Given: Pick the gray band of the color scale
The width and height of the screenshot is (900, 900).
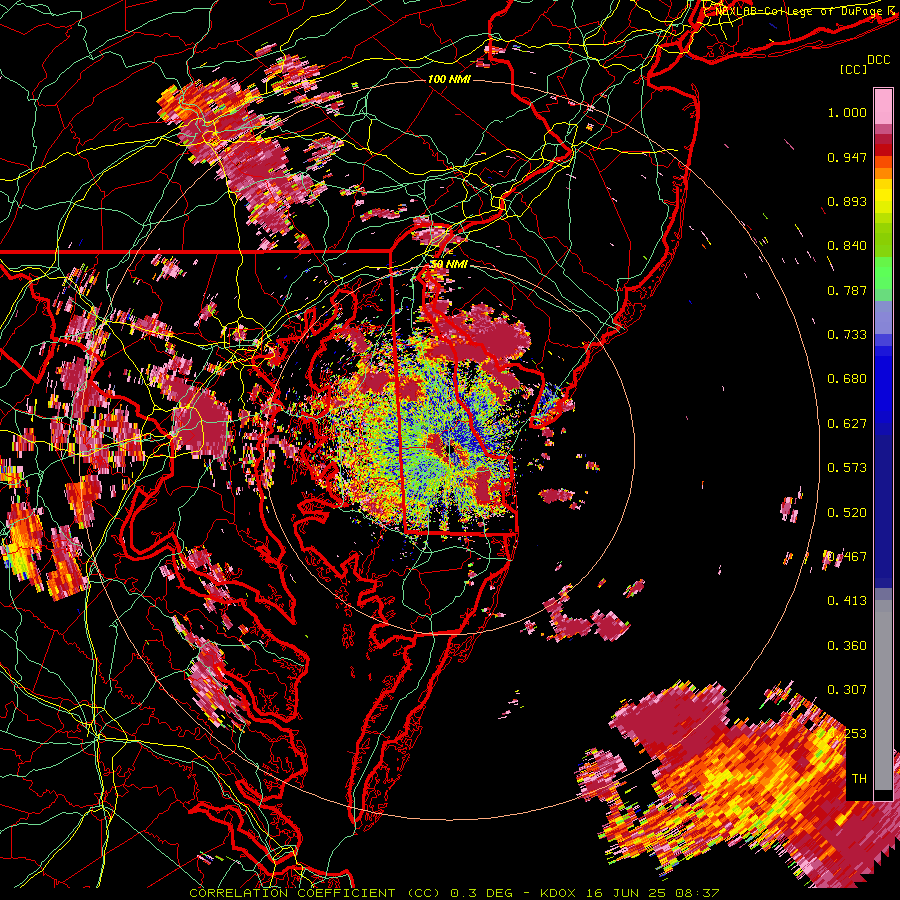Looking at the screenshot, I should tap(883, 695).
